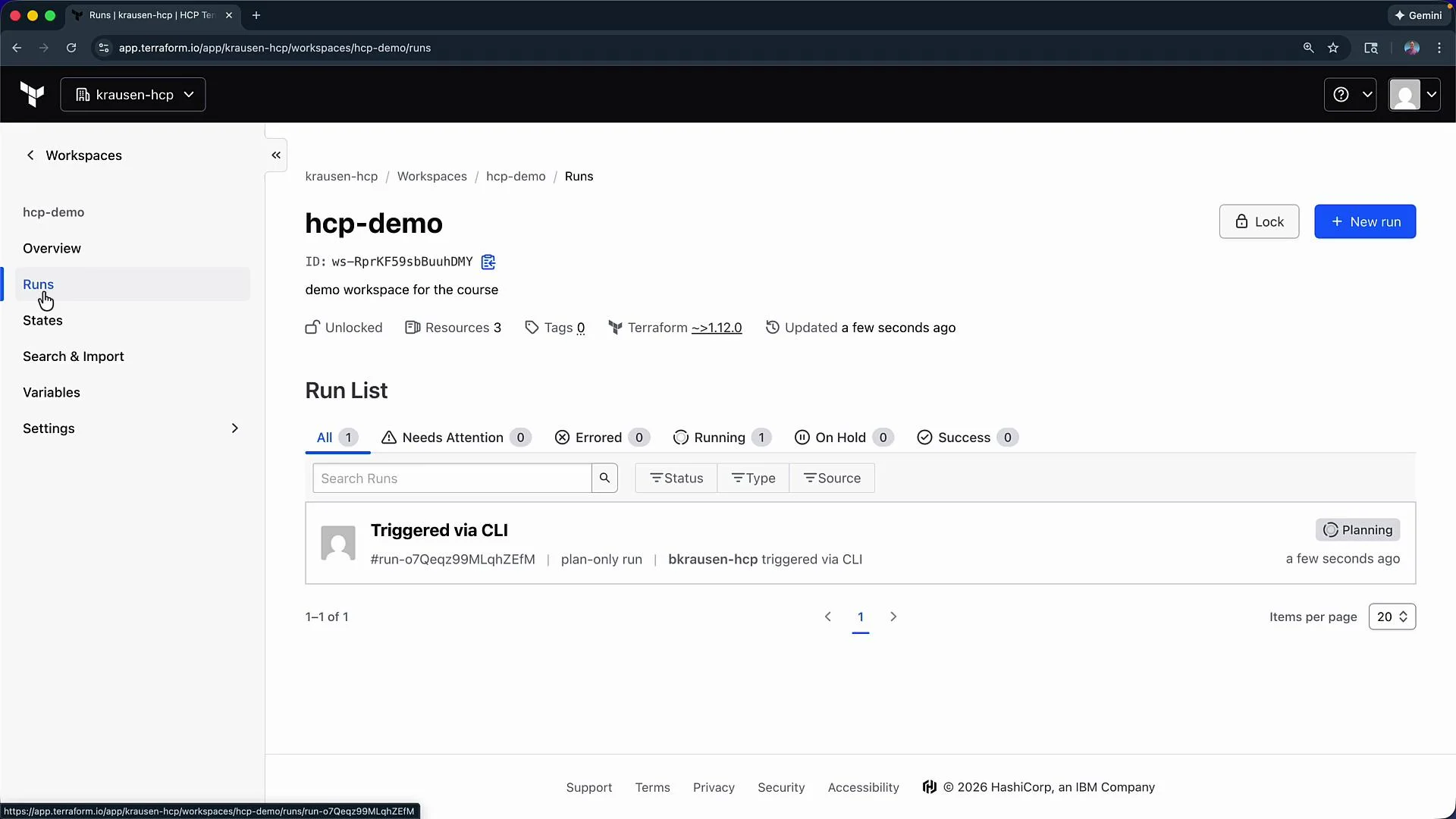Open Gemini in Chrome
The width and height of the screenshot is (1456, 819).
(1418, 15)
